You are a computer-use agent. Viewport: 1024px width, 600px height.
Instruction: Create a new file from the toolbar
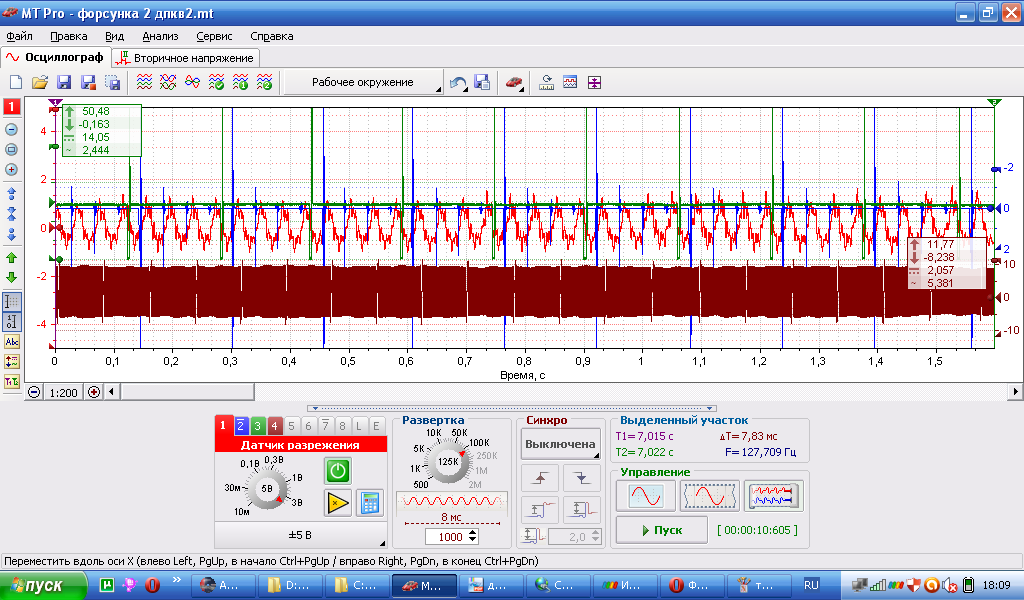click(x=16, y=82)
